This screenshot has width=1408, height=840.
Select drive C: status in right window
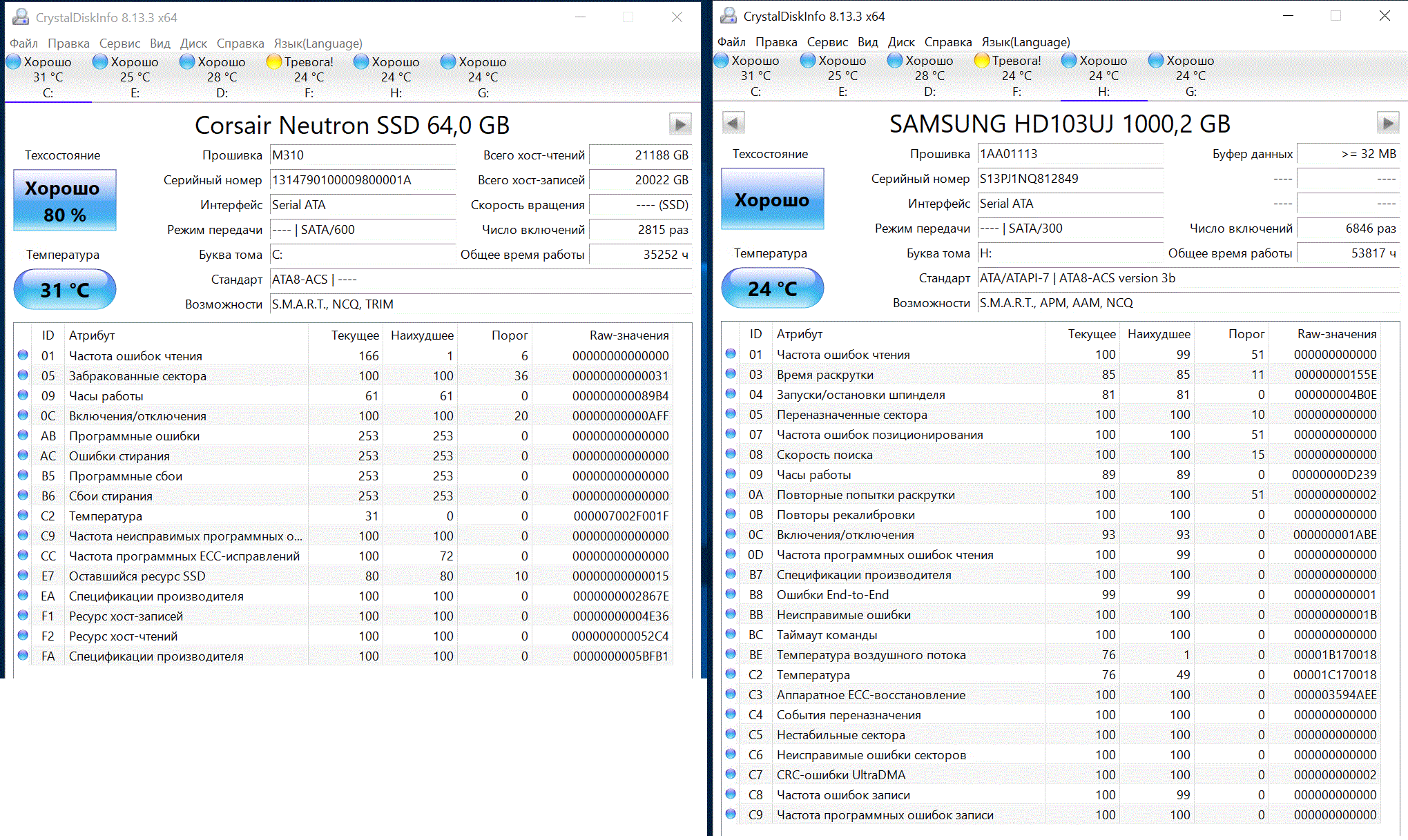[x=755, y=75]
